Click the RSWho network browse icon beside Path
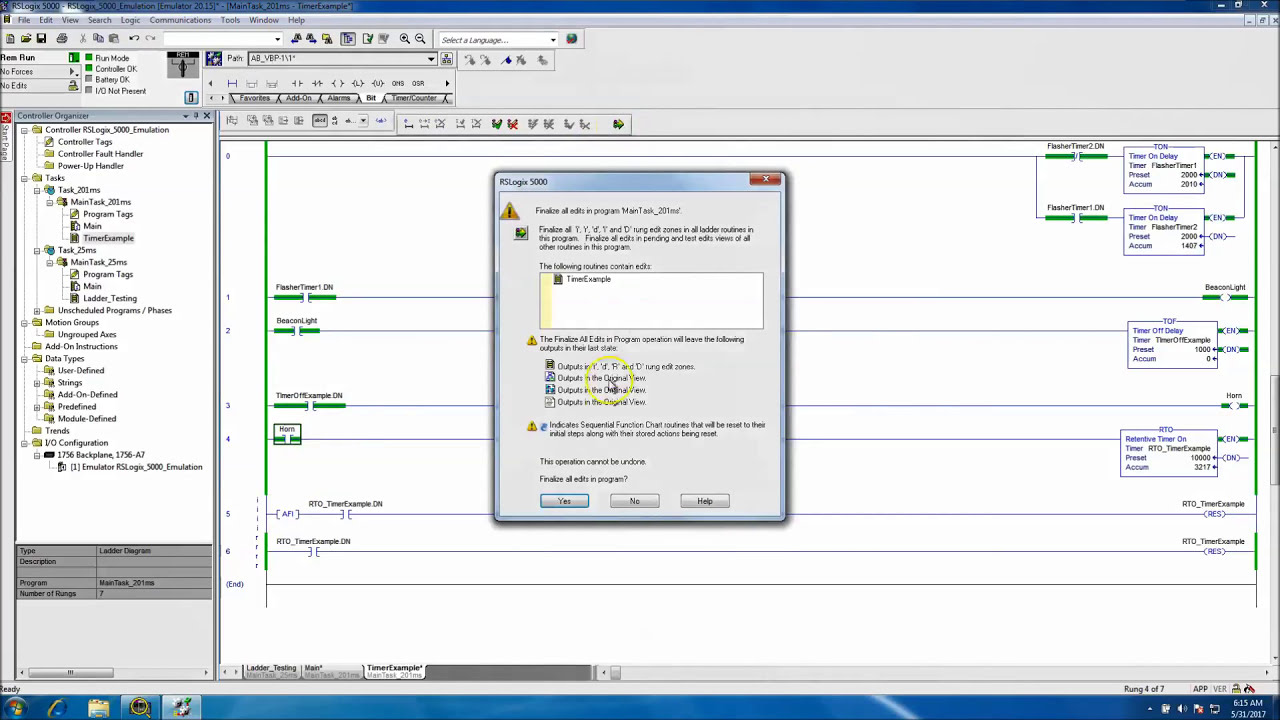 coord(446,59)
